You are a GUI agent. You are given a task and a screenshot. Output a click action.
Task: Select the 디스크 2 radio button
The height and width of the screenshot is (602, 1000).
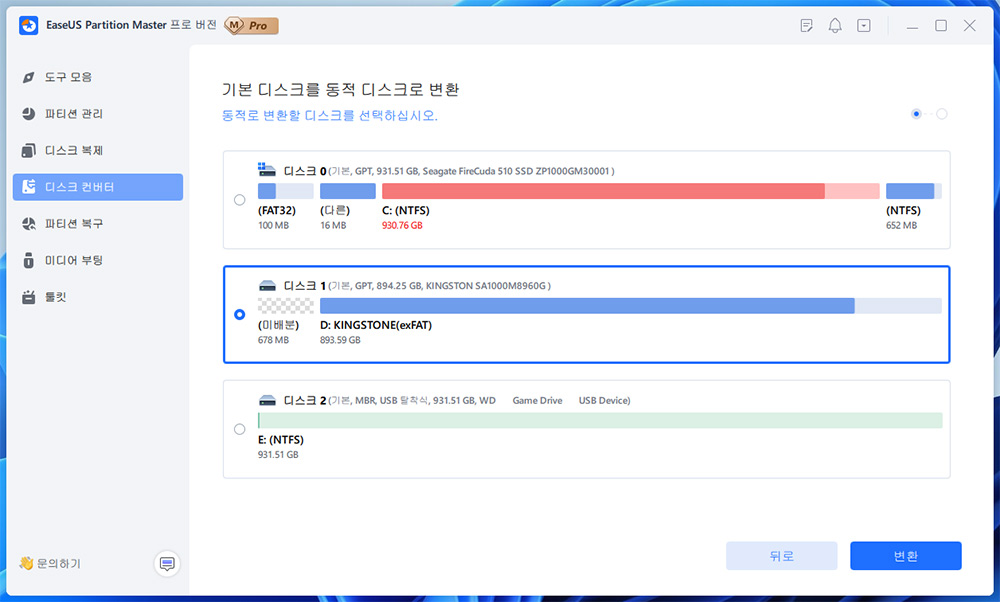pos(240,429)
